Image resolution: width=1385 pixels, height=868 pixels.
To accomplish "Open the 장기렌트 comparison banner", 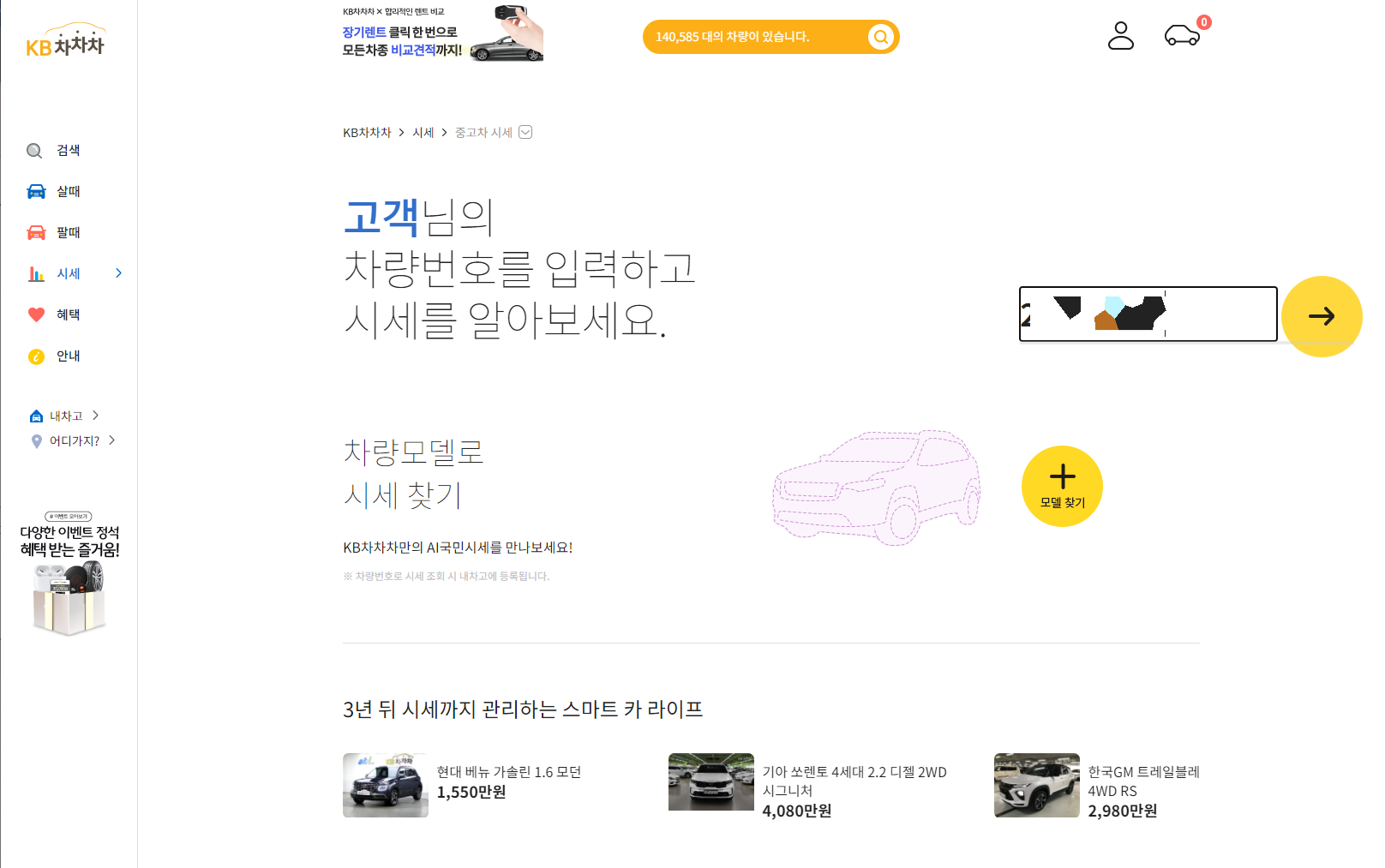I will tap(442, 33).
